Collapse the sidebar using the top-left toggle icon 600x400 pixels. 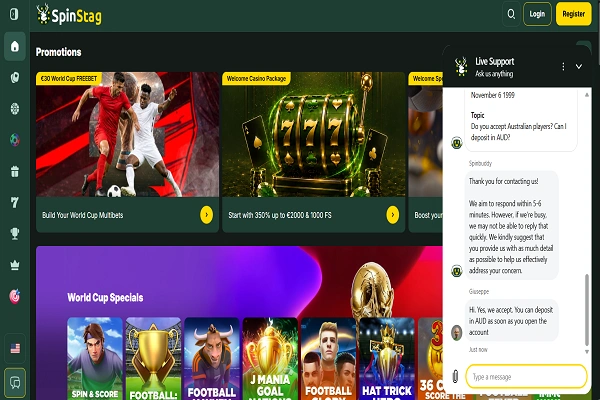(14, 14)
